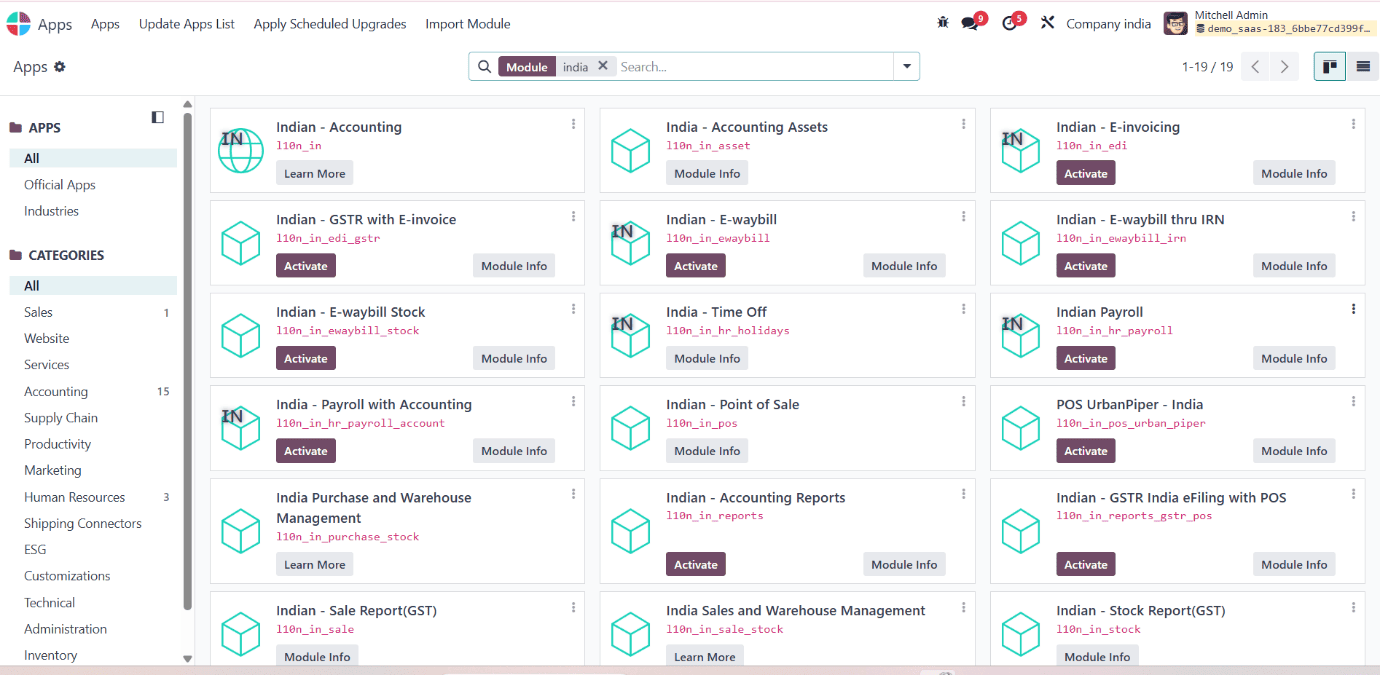Click sidebar scrollbar up arrow
1380x675 pixels.
187,104
